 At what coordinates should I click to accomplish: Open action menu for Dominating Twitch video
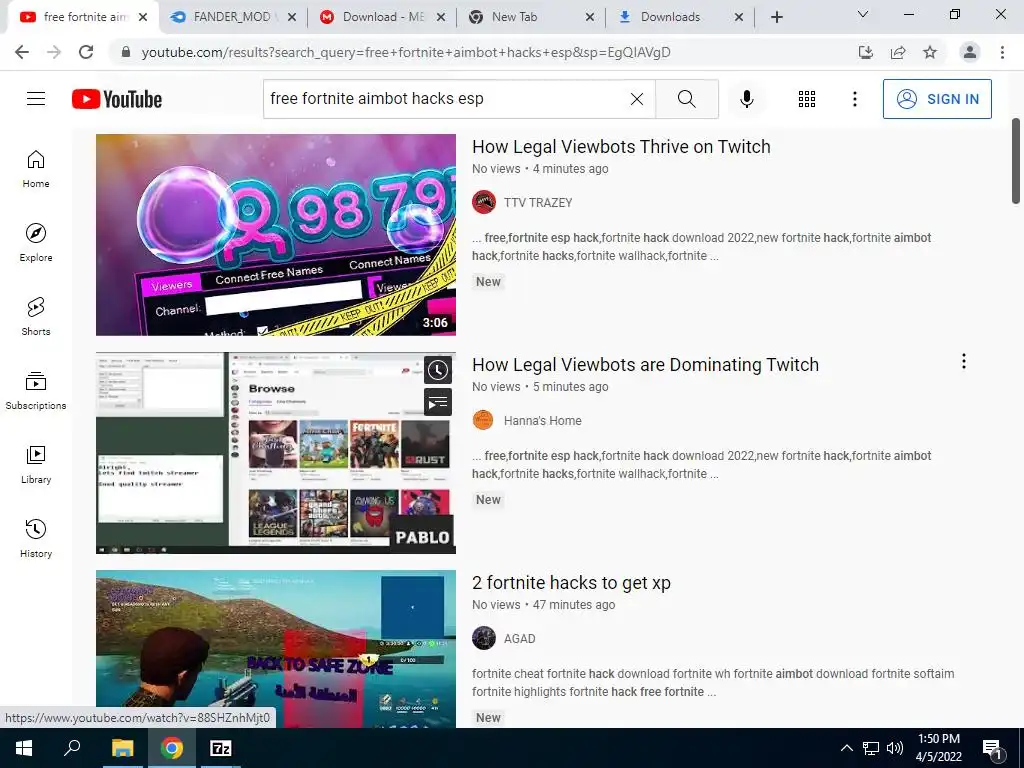(963, 361)
